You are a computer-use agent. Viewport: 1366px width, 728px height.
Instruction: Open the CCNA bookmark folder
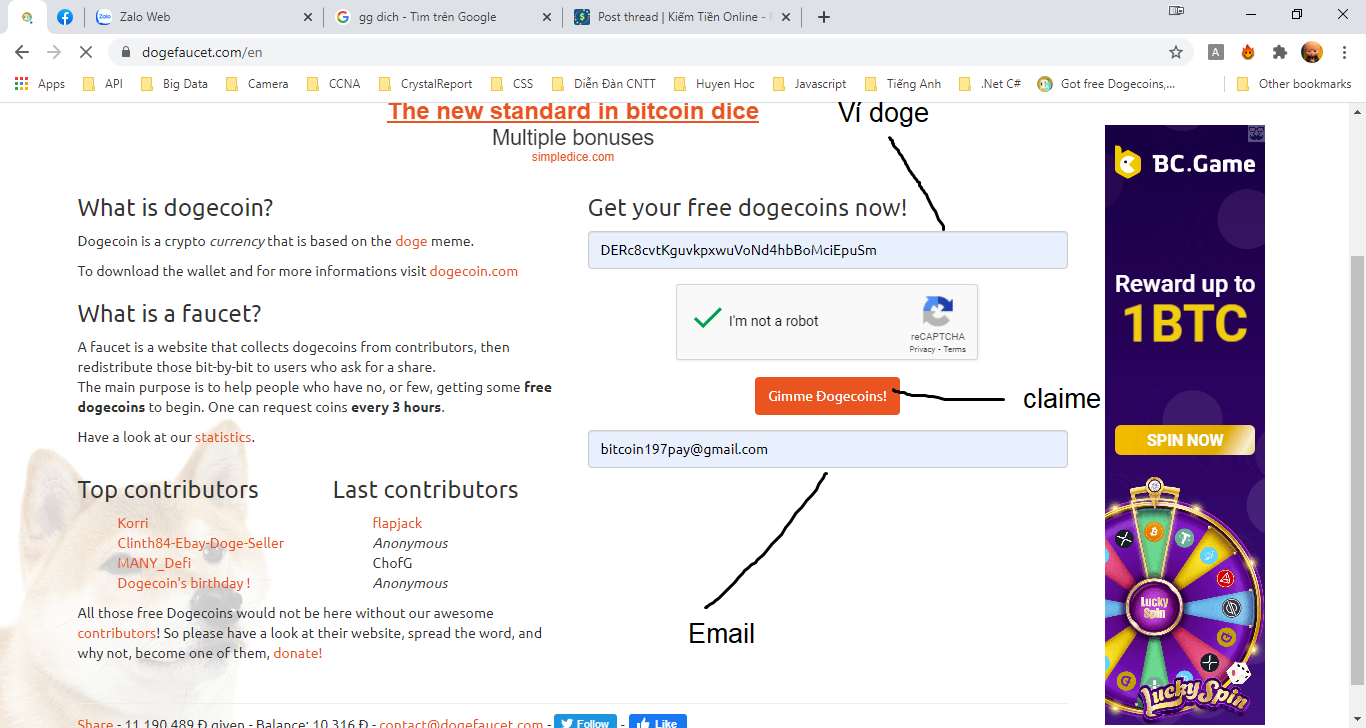333,84
